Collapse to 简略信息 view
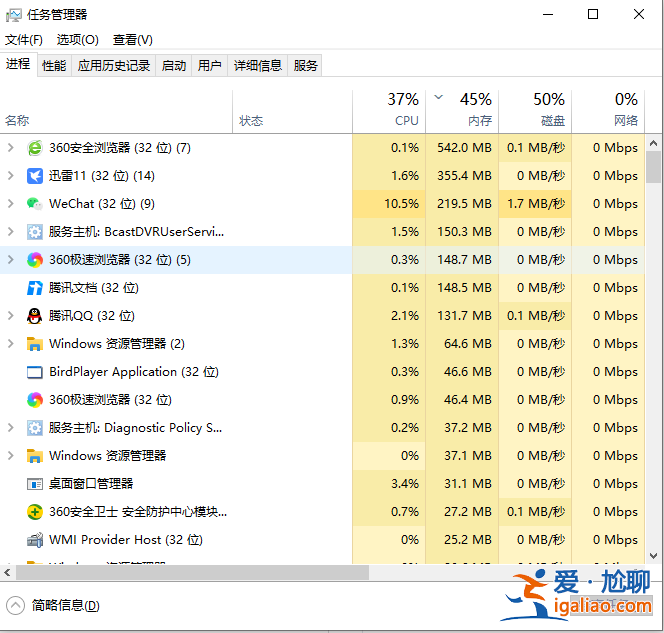Screen dimensions: 664x633 (53, 605)
